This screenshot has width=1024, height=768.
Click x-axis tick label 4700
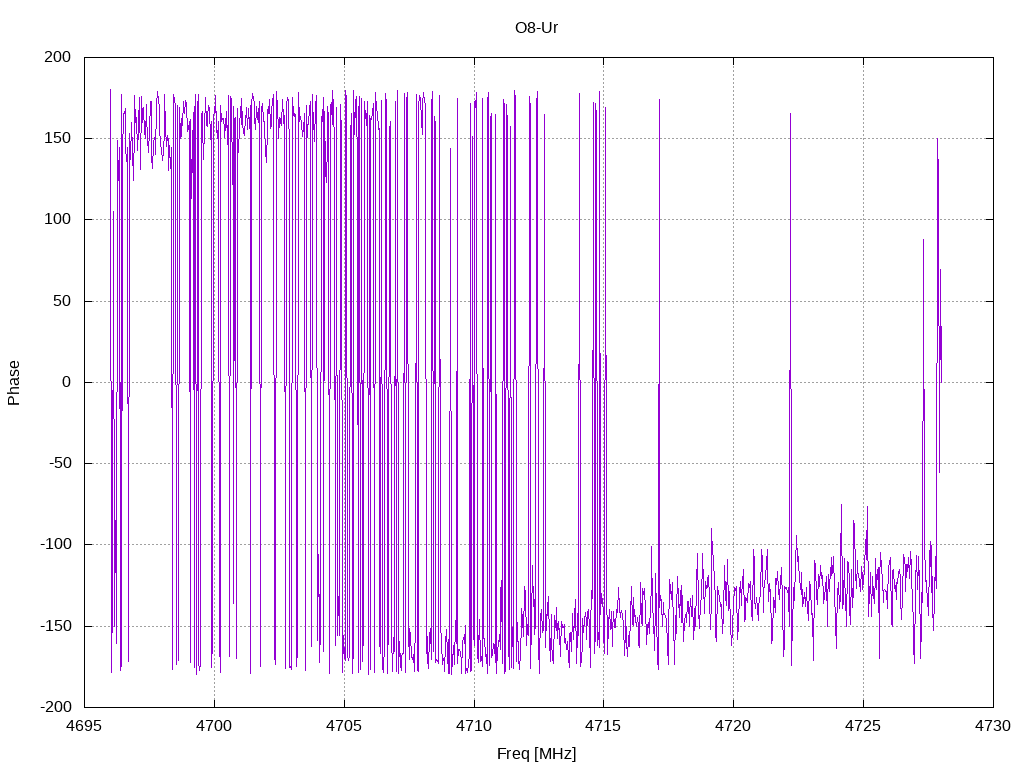point(214,726)
